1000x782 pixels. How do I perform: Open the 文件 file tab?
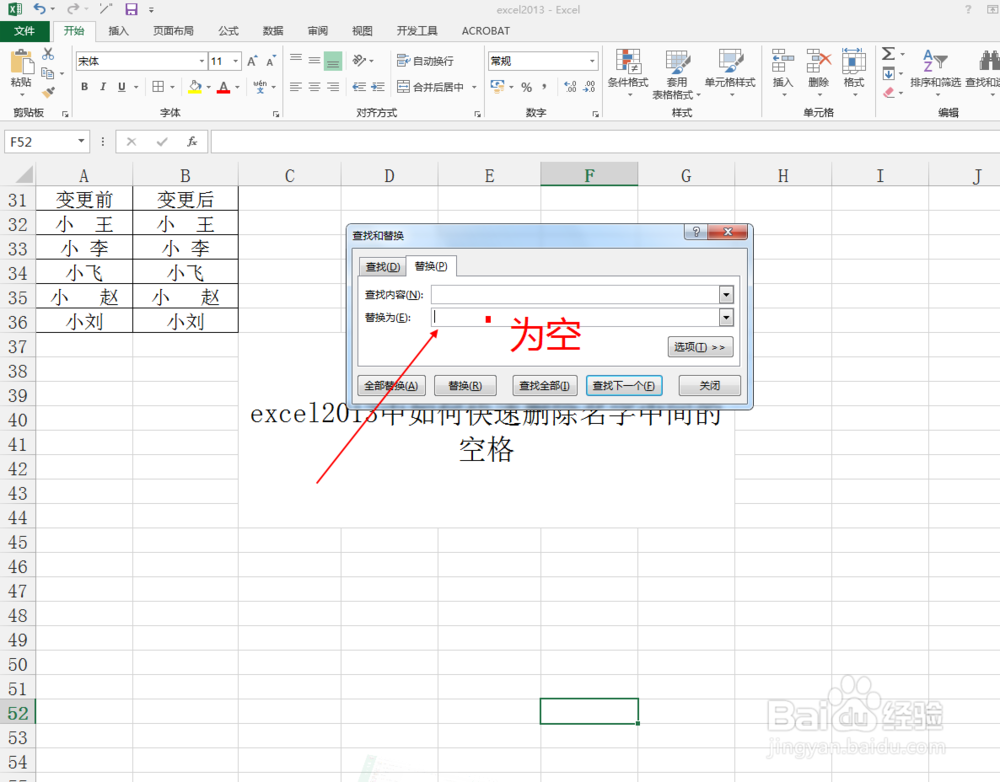pos(25,31)
